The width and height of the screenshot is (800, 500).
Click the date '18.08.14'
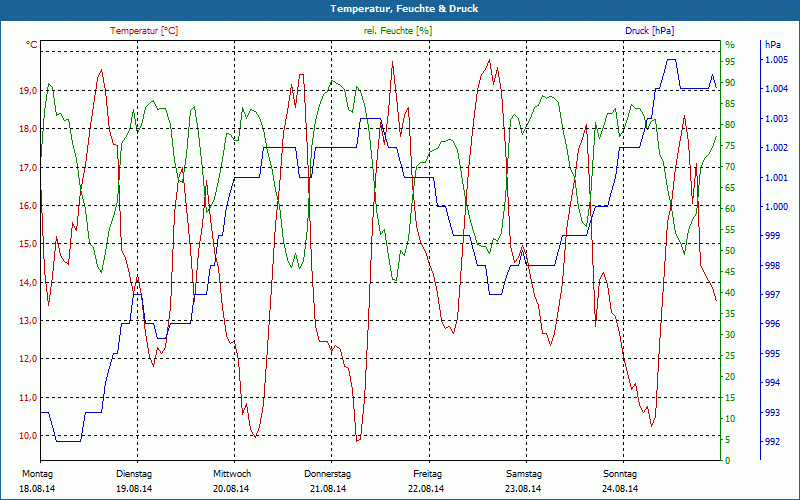(37, 489)
